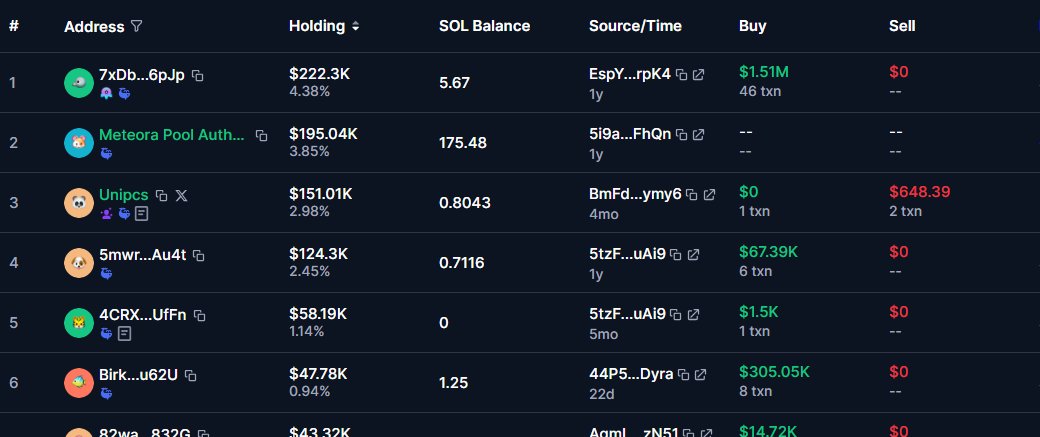Copy source address 44P5...Dyra
Viewport: 1040px width, 437px height.
pyautogui.click(x=684, y=375)
